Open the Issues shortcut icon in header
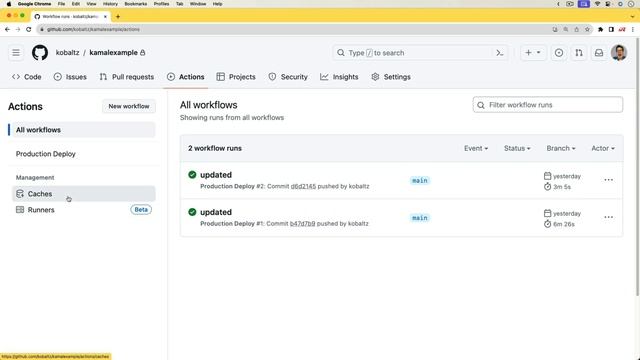The image size is (640, 360). click(x=559, y=53)
